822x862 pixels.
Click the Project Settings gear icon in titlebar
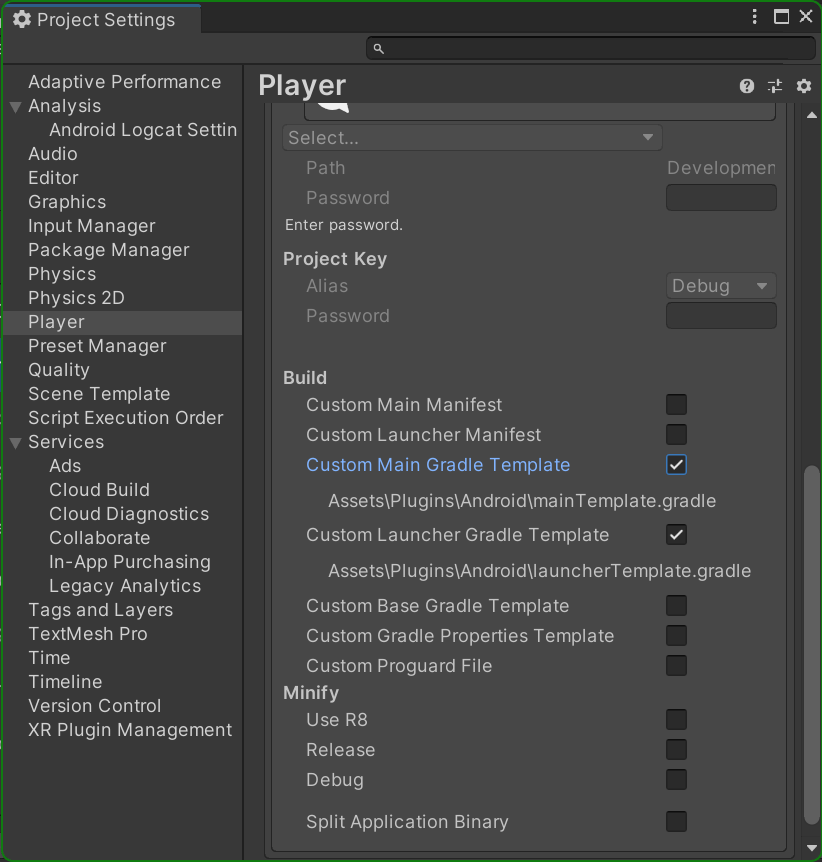click(x=22, y=17)
